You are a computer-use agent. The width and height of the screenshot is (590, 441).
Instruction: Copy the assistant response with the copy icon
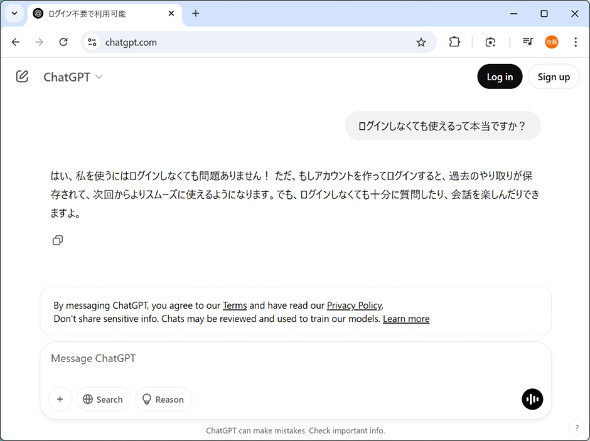point(58,240)
